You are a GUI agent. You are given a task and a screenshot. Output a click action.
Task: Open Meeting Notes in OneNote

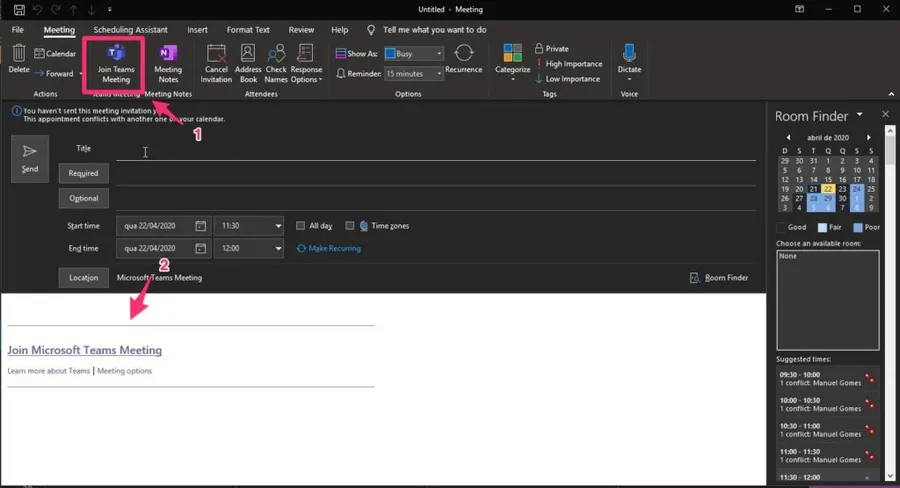tap(168, 53)
